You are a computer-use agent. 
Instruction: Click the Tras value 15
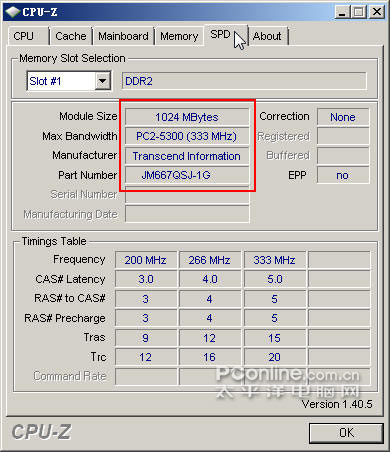click(x=274, y=338)
